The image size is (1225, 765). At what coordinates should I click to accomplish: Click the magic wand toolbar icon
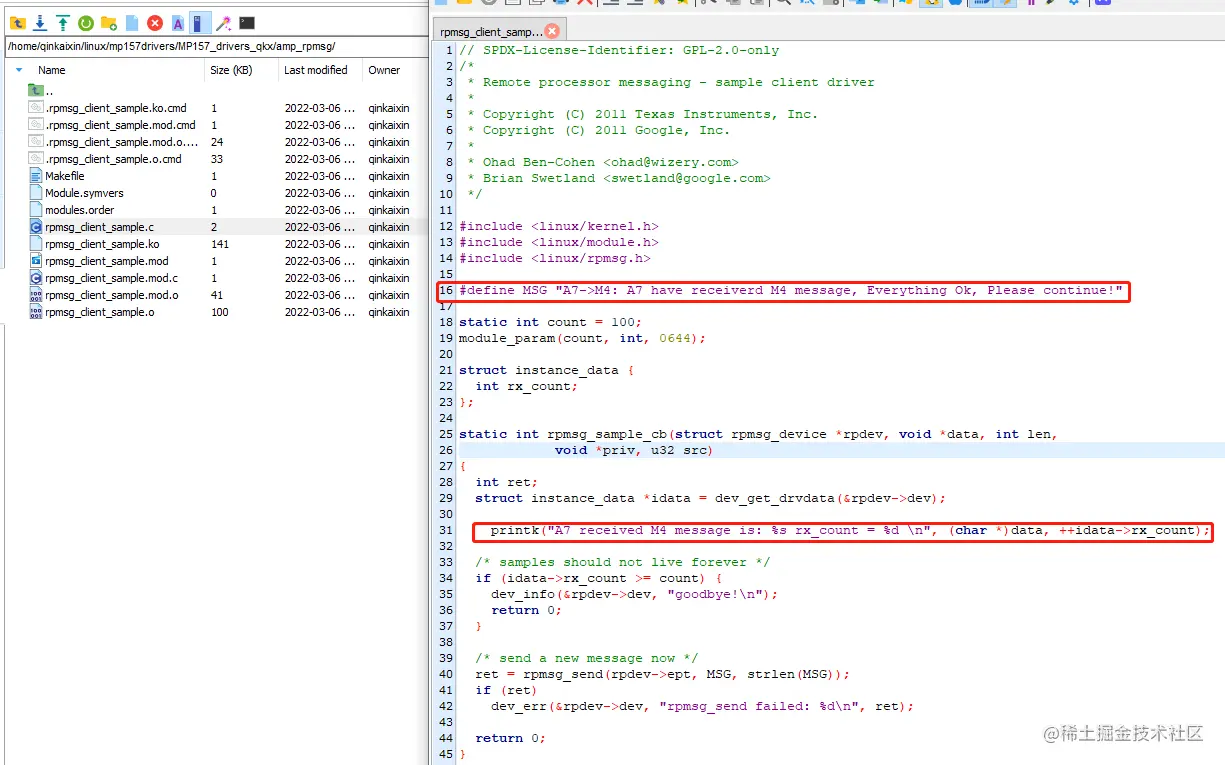[x=224, y=23]
